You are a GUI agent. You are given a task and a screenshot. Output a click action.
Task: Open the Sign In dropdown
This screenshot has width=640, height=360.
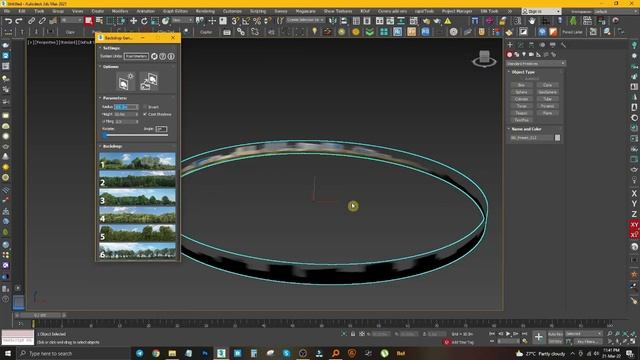[542, 11]
